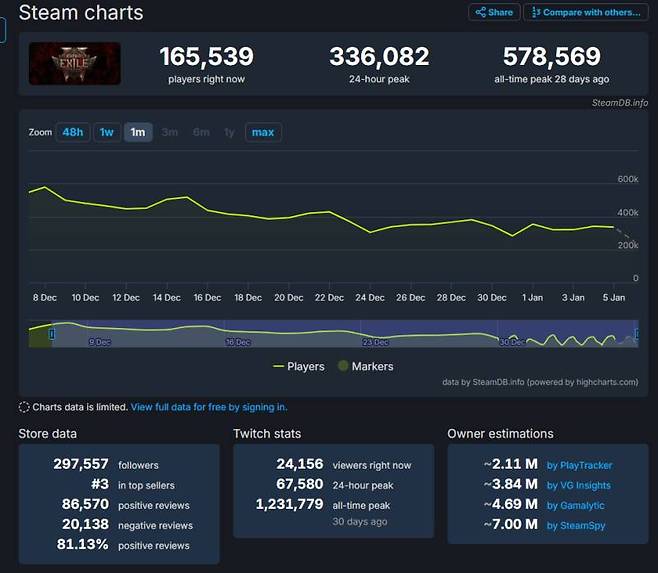The image size is (658, 573).
Task: Click the 30 days ago label
Action: click(360, 522)
